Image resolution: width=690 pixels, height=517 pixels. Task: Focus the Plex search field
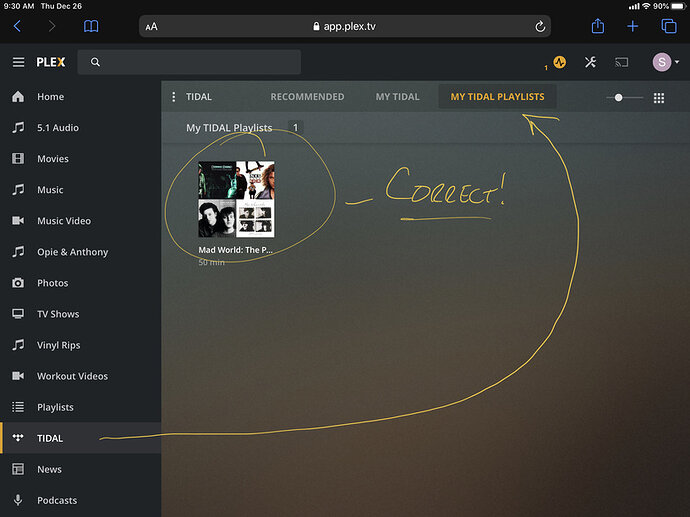point(189,62)
